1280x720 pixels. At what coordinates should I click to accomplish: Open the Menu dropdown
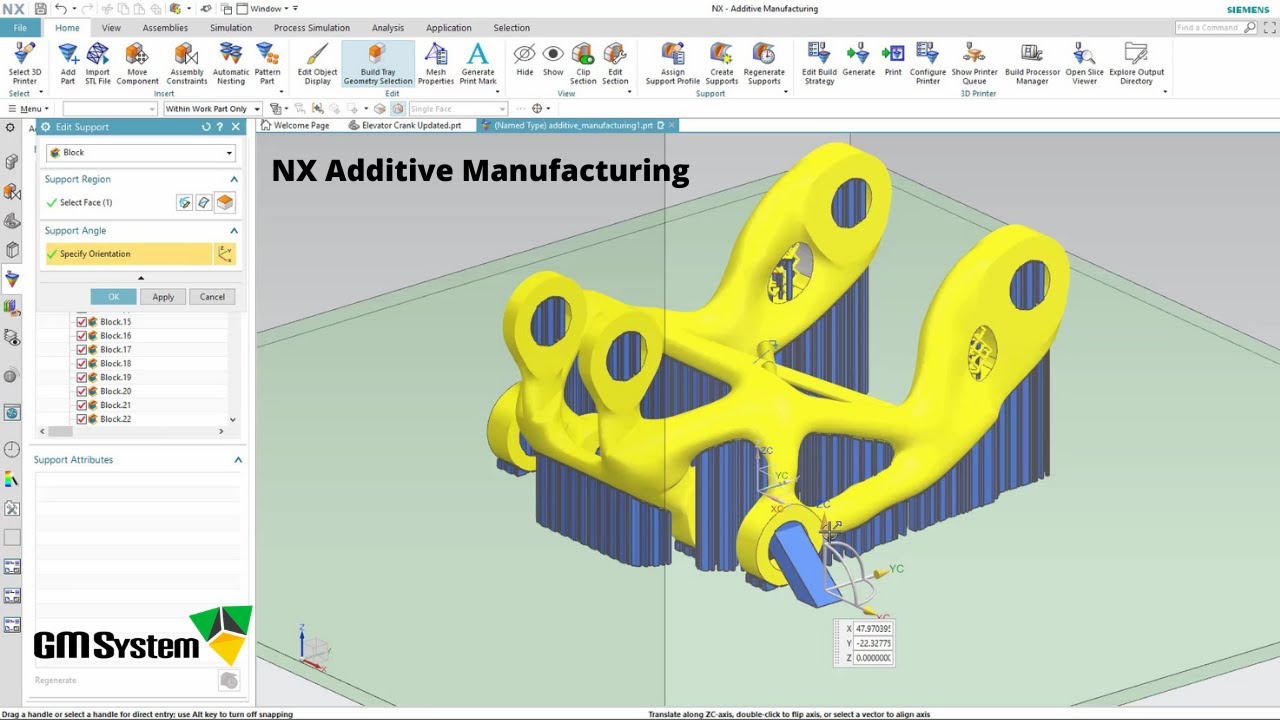pos(28,109)
